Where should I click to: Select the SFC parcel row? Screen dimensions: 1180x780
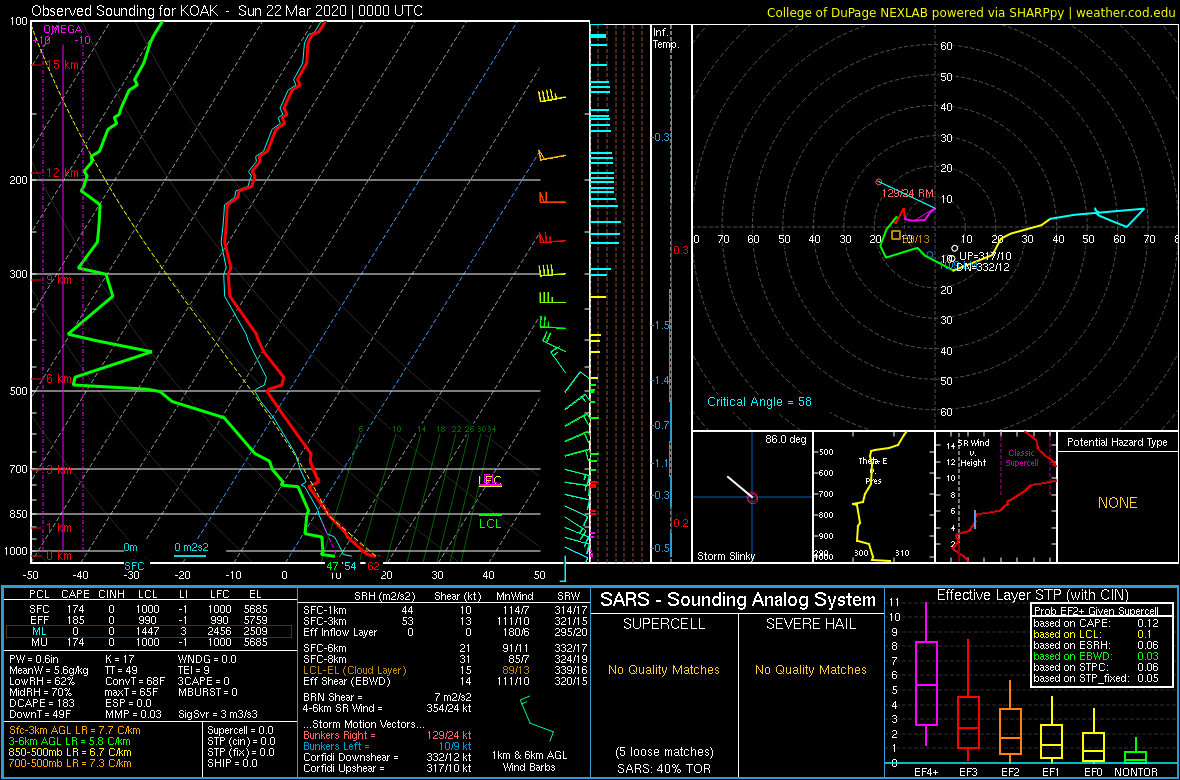[x=149, y=607]
